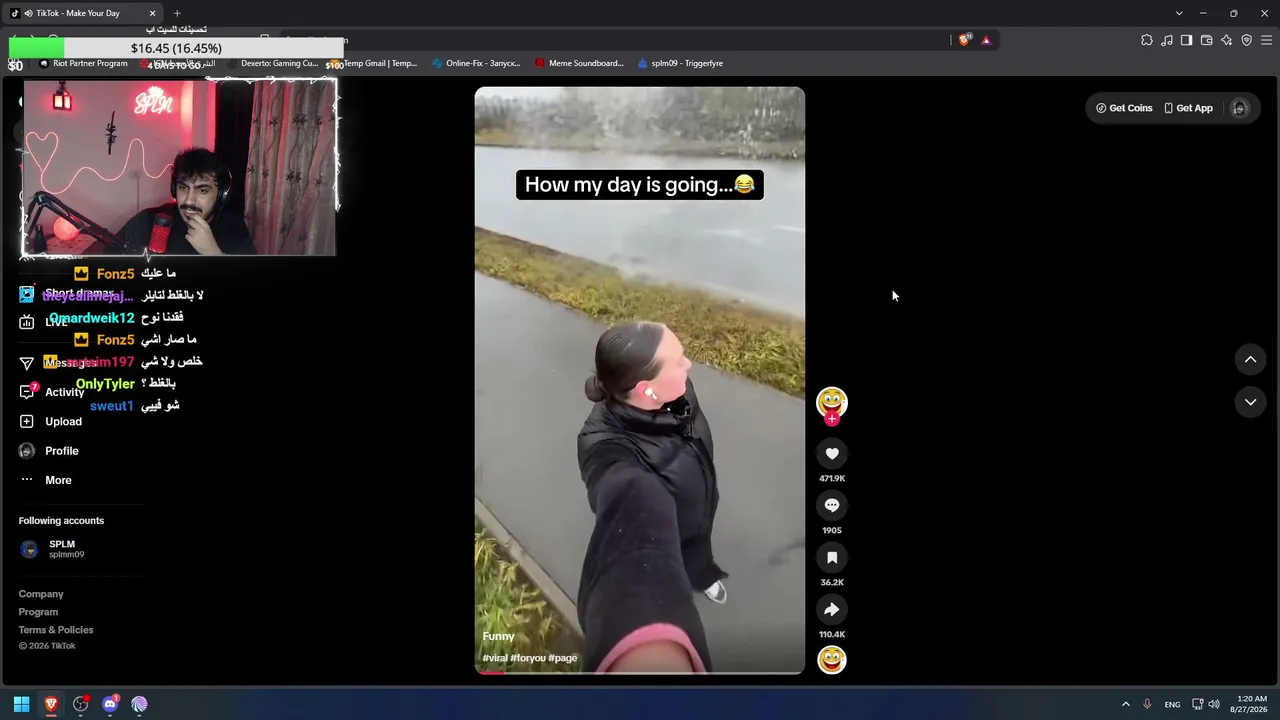Open the spinning sound disc below share
This screenshot has width=1280, height=720.
tap(832, 660)
